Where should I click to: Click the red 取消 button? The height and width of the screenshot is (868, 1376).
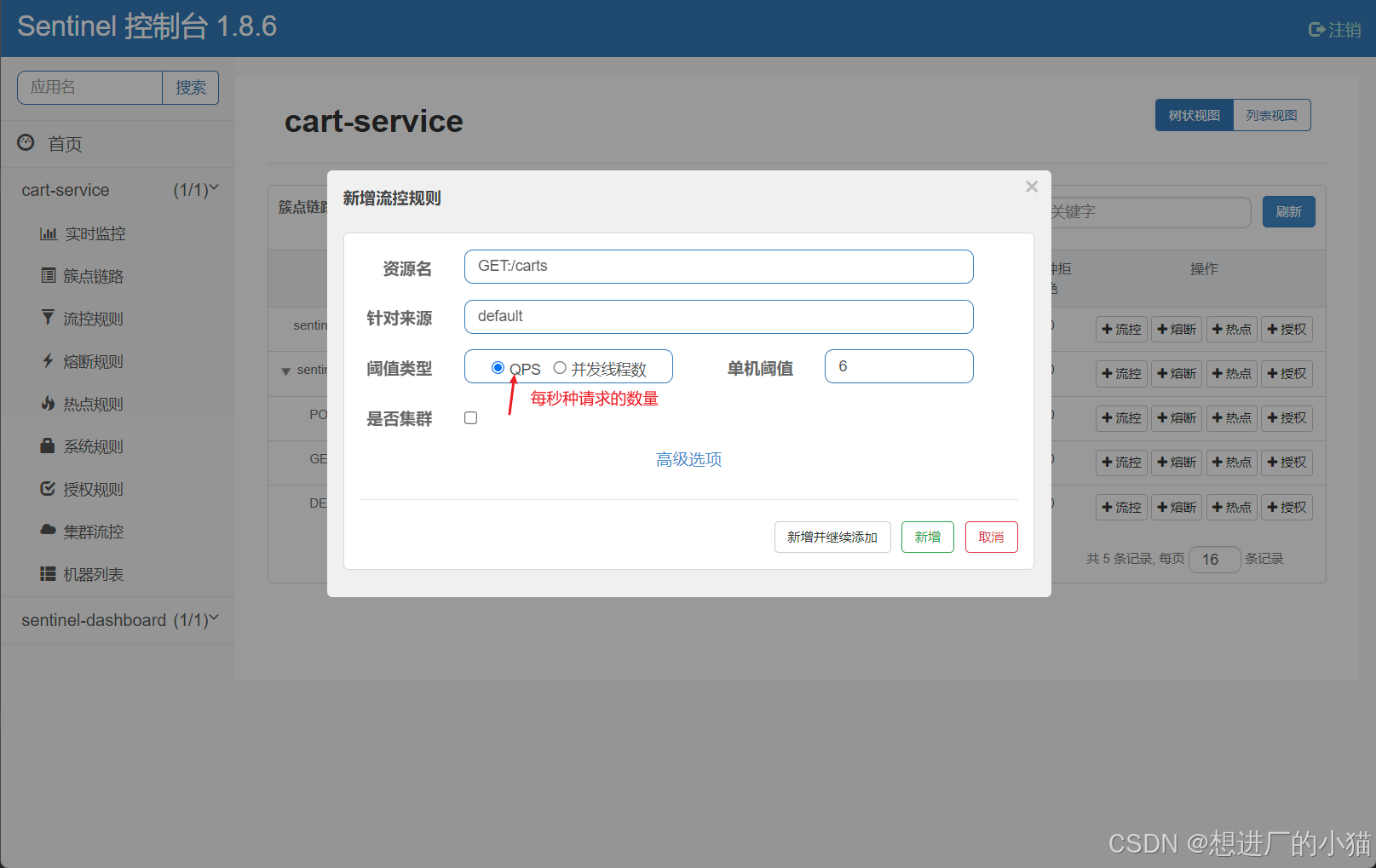pos(991,537)
